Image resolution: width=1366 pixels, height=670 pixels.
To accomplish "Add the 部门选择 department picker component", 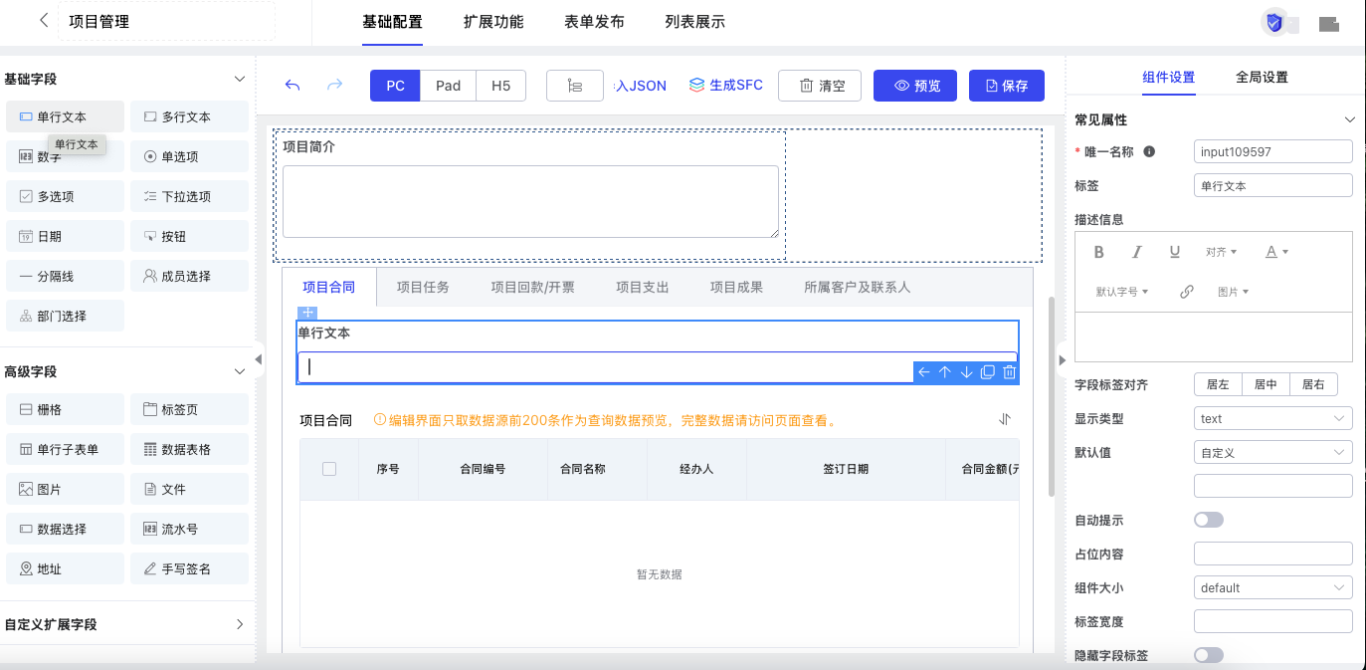I will (x=65, y=316).
